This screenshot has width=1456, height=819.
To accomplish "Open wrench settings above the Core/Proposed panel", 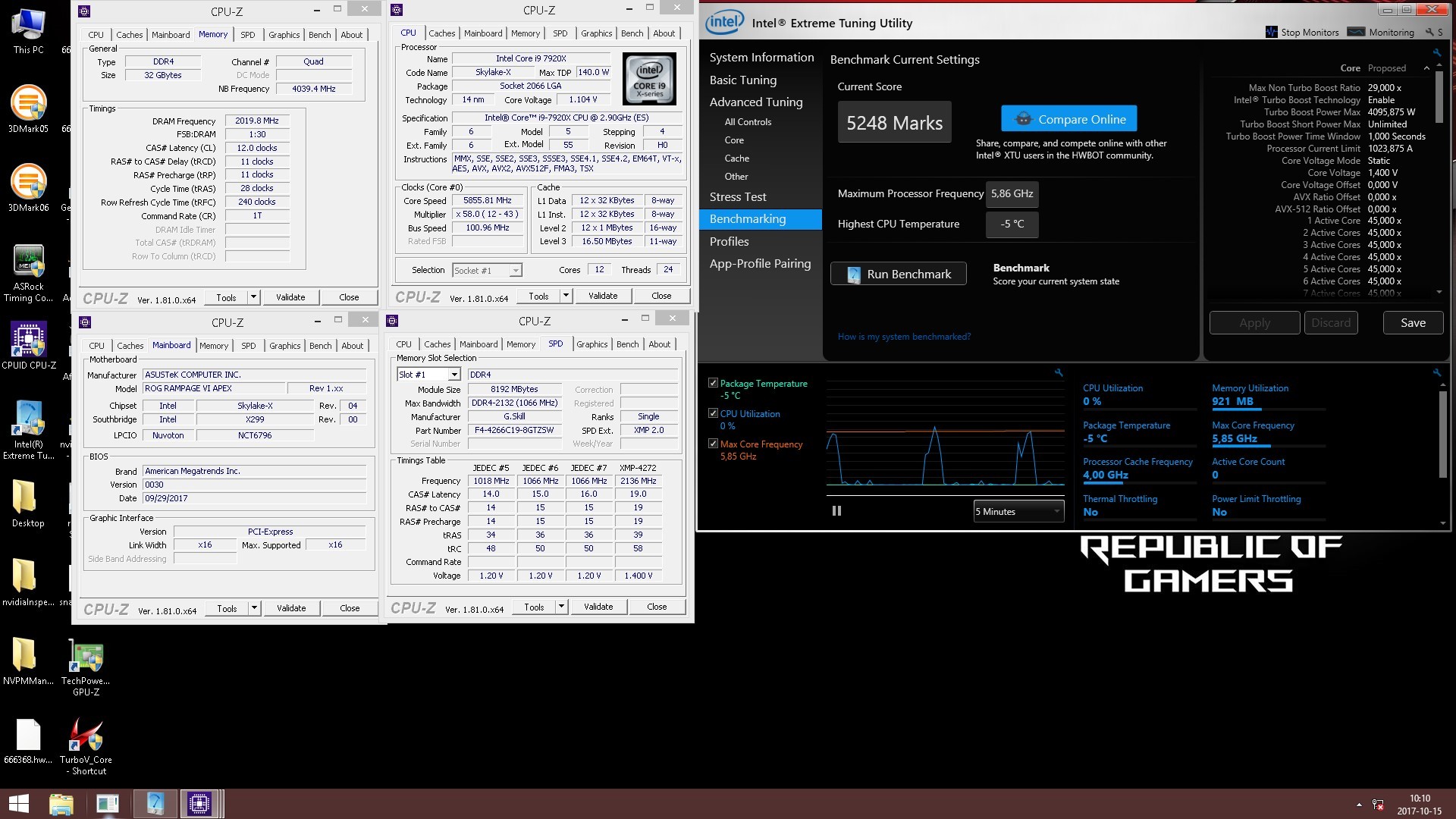I will click(x=1436, y=52).
